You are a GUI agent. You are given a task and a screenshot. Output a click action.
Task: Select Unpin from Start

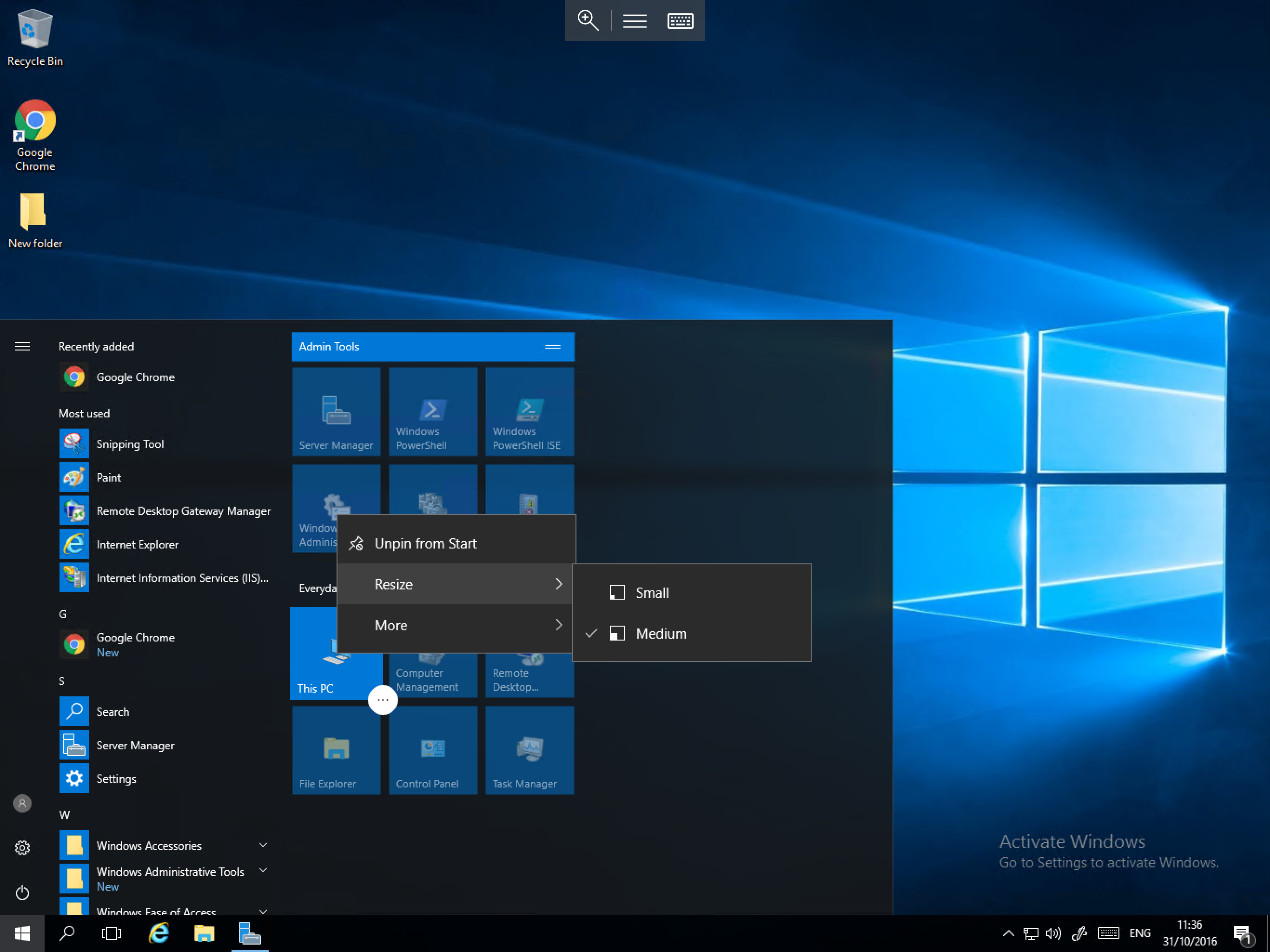456,543
